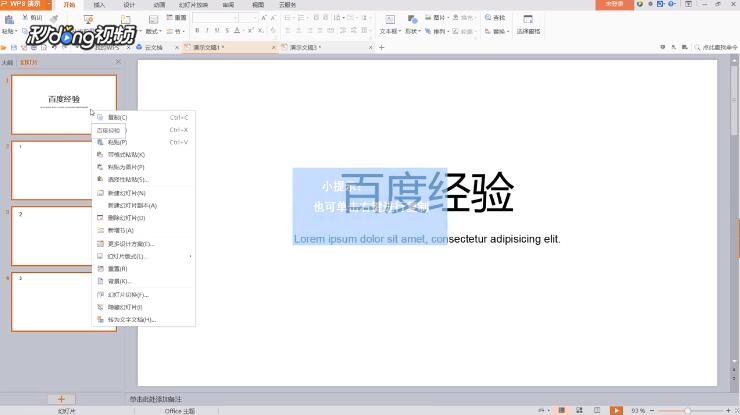The image size is (740, 415).
Task: Open the Picture (图片) dropdown
Action: pyautogui.click(x=437, y=17)
